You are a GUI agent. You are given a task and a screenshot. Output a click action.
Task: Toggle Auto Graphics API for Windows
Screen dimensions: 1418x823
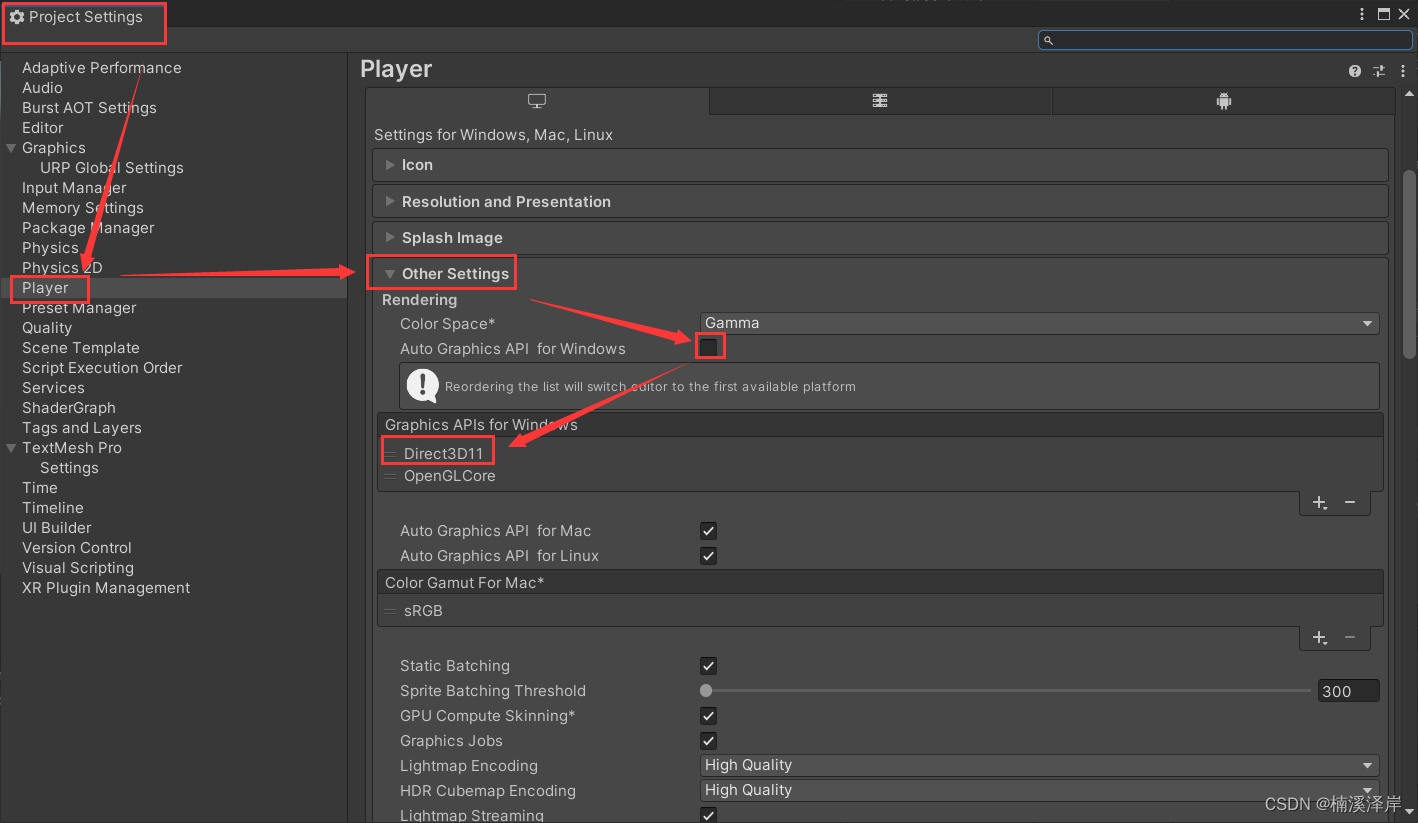[708, 348]
